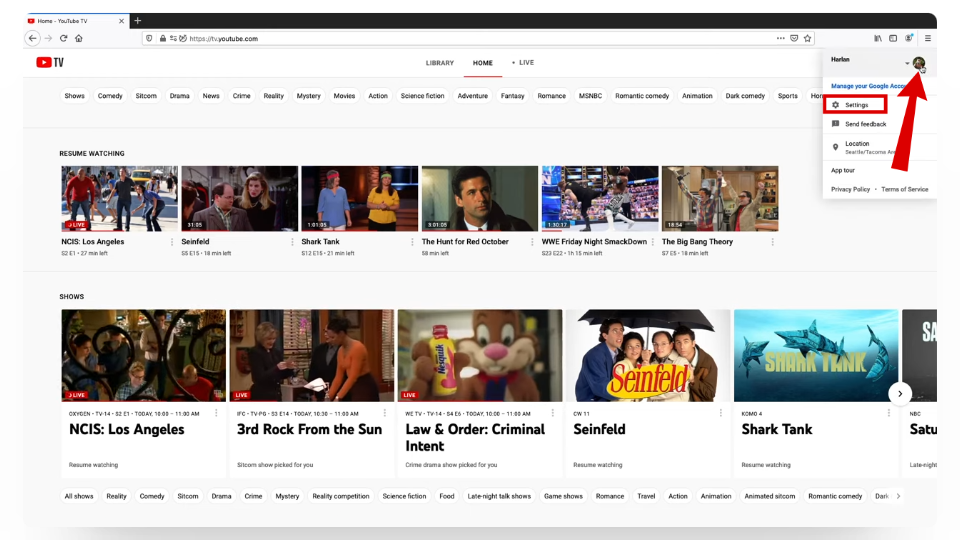Click the browser address bar URL
960x540 pixels.
pos(223,39)
